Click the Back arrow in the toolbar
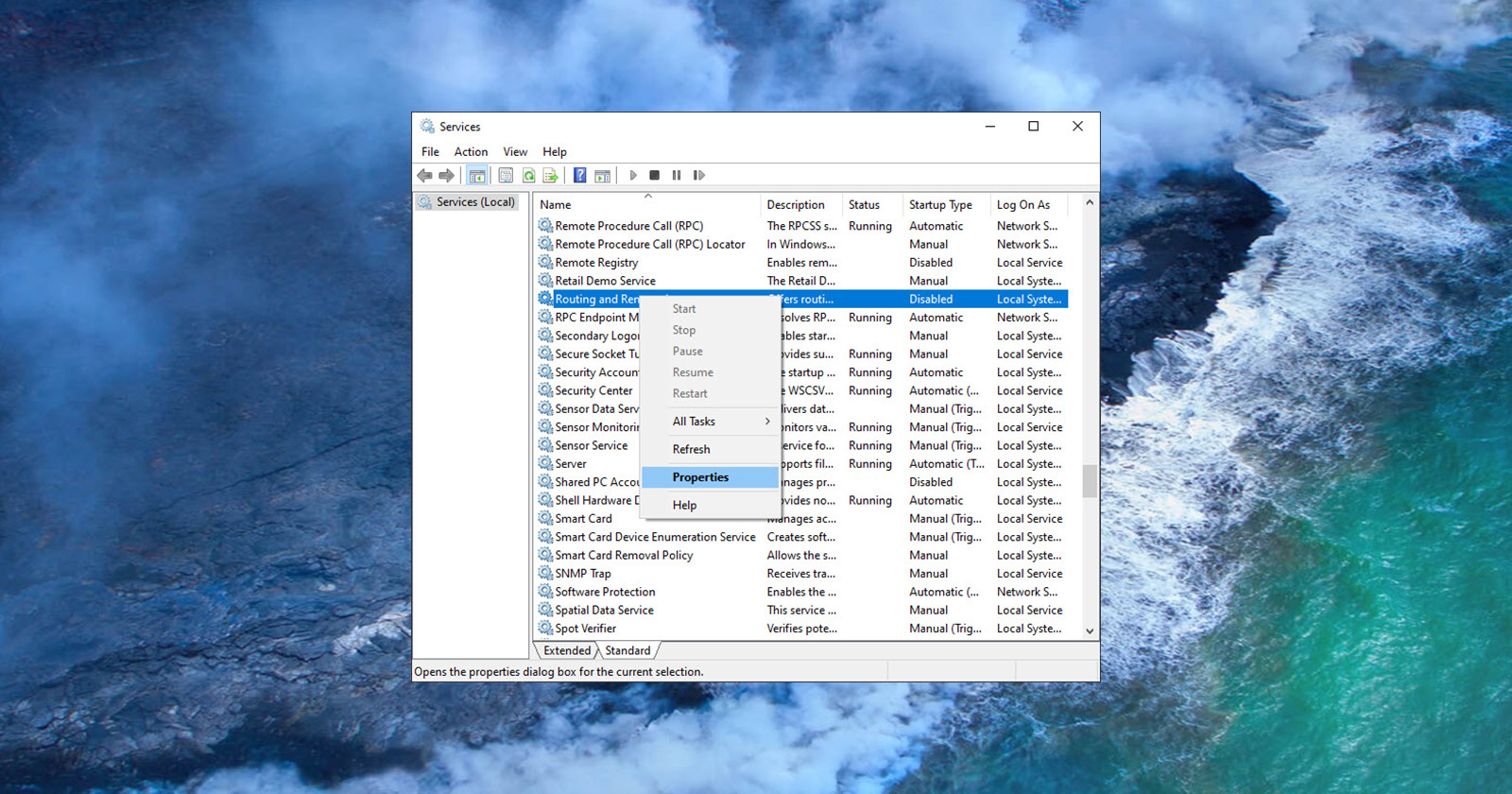 click(424, 176)
